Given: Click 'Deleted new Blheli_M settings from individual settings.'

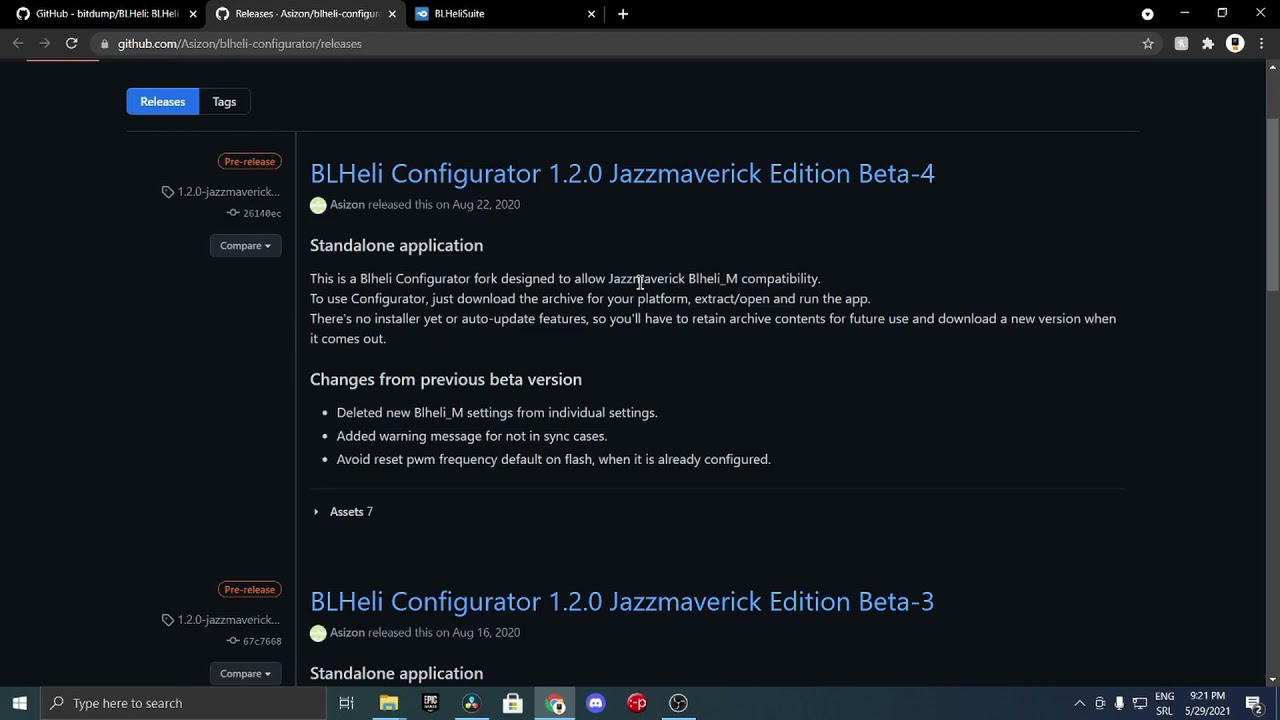Looking at the screenshot, I should tap(497, 412).
